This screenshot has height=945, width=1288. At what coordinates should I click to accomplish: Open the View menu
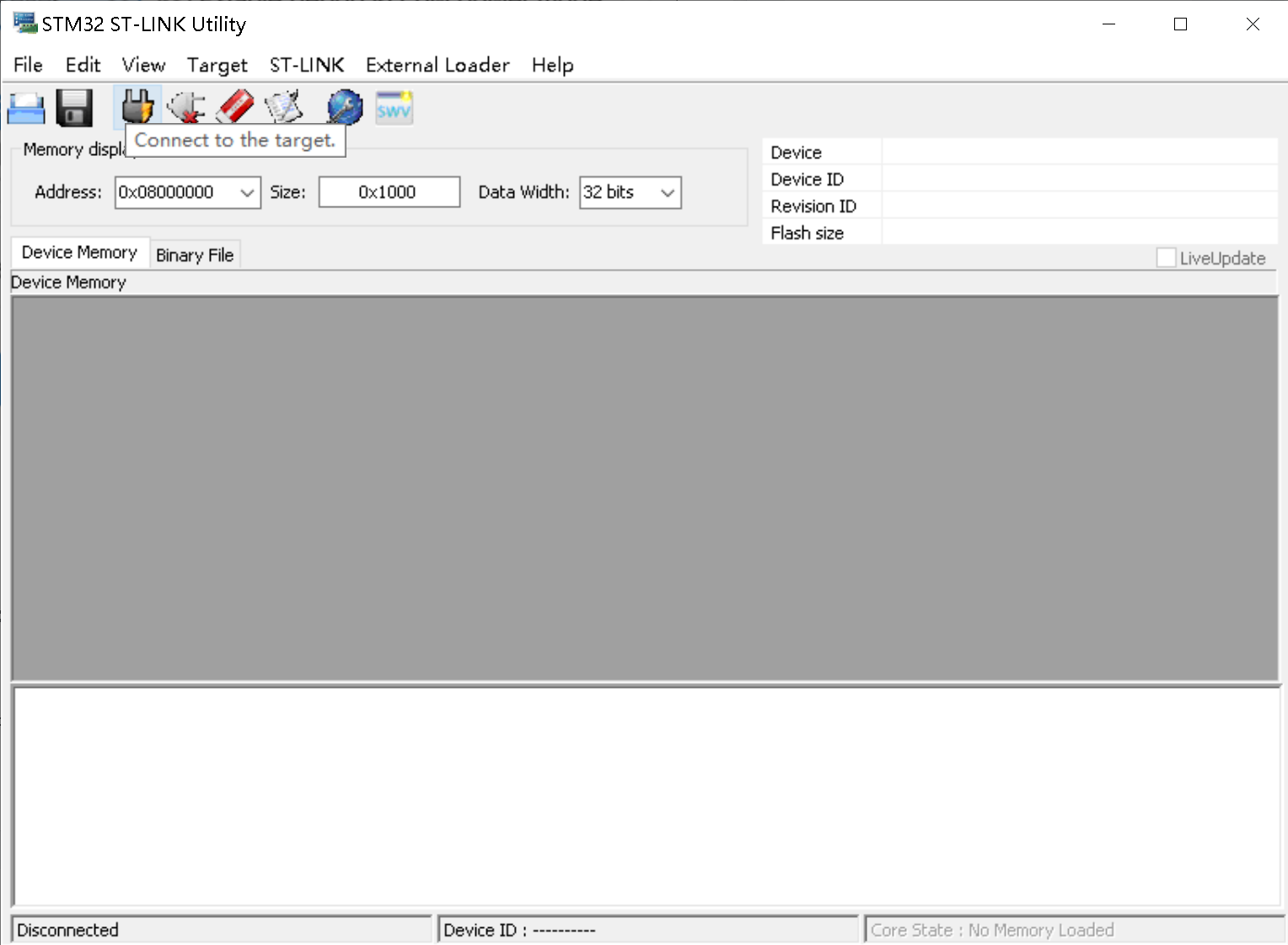coord(143,65)
